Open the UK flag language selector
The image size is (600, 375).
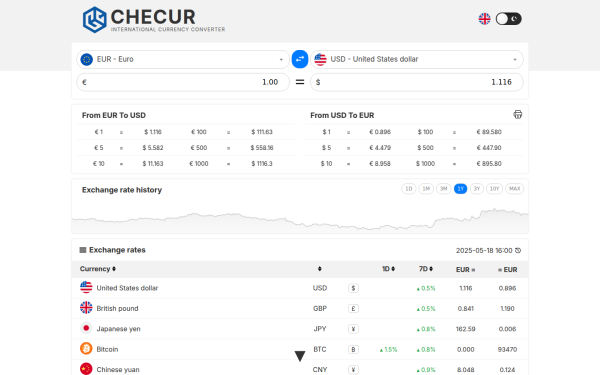pos(484,19)
